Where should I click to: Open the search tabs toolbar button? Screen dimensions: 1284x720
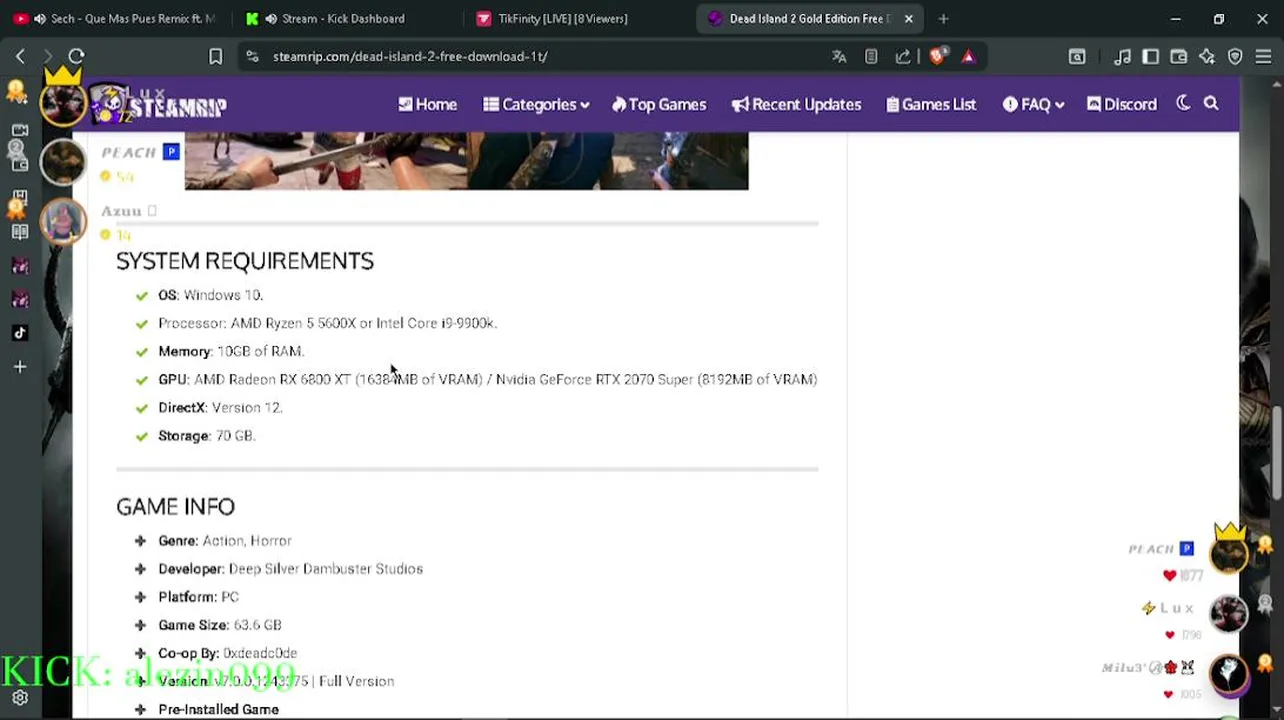(x=1077, y=57)
